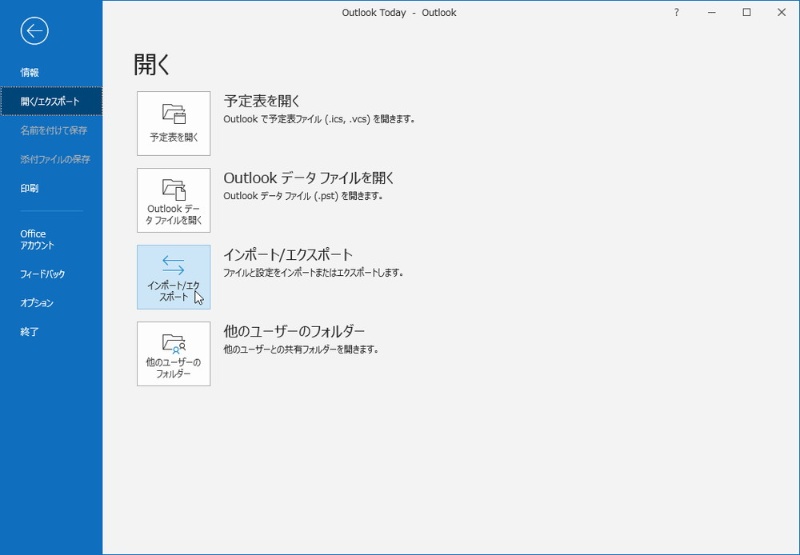Click the Outlook データ ファイルを開く heading
Screen dimensions: 800x555
tap(309, 178)
